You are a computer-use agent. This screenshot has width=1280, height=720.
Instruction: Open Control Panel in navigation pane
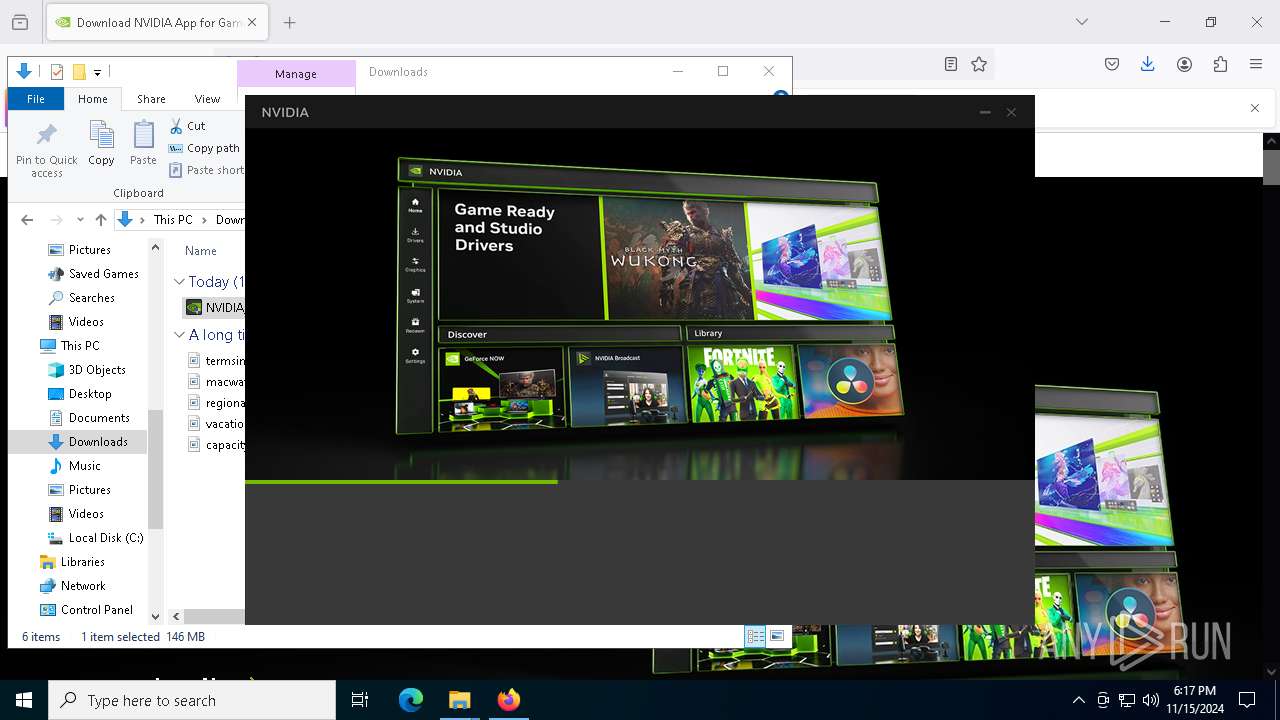[86, 610]
